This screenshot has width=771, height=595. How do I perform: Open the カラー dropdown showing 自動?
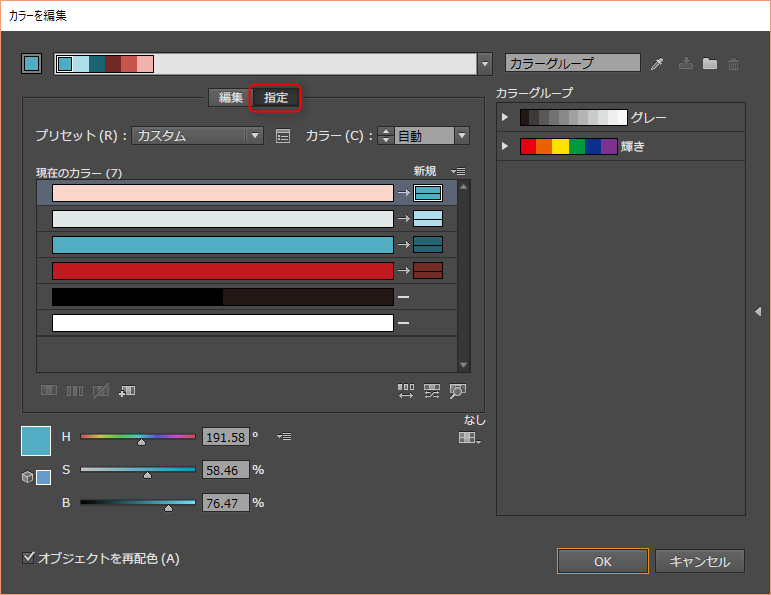click(431, 136)
